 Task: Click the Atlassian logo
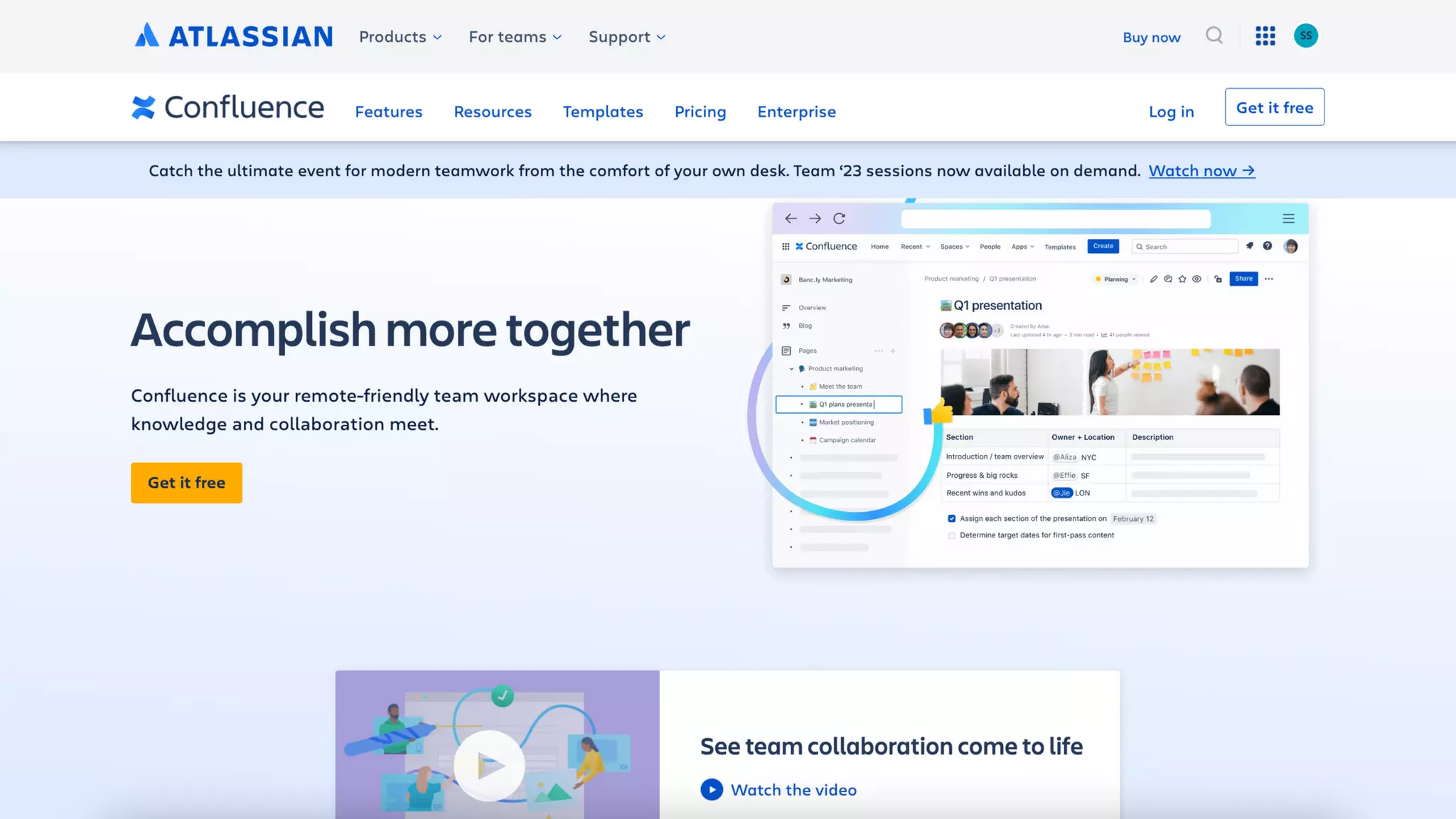tap(233, 36)
